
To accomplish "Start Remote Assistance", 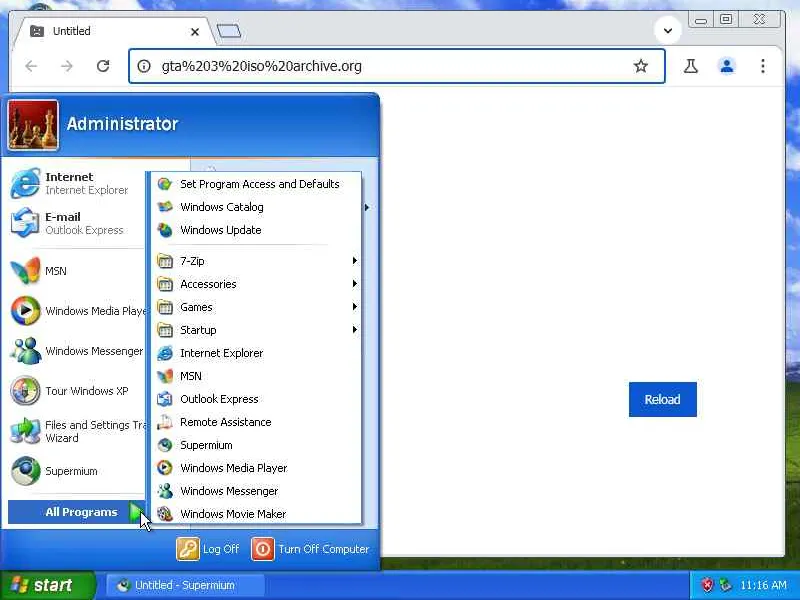I will coord(257,422).
